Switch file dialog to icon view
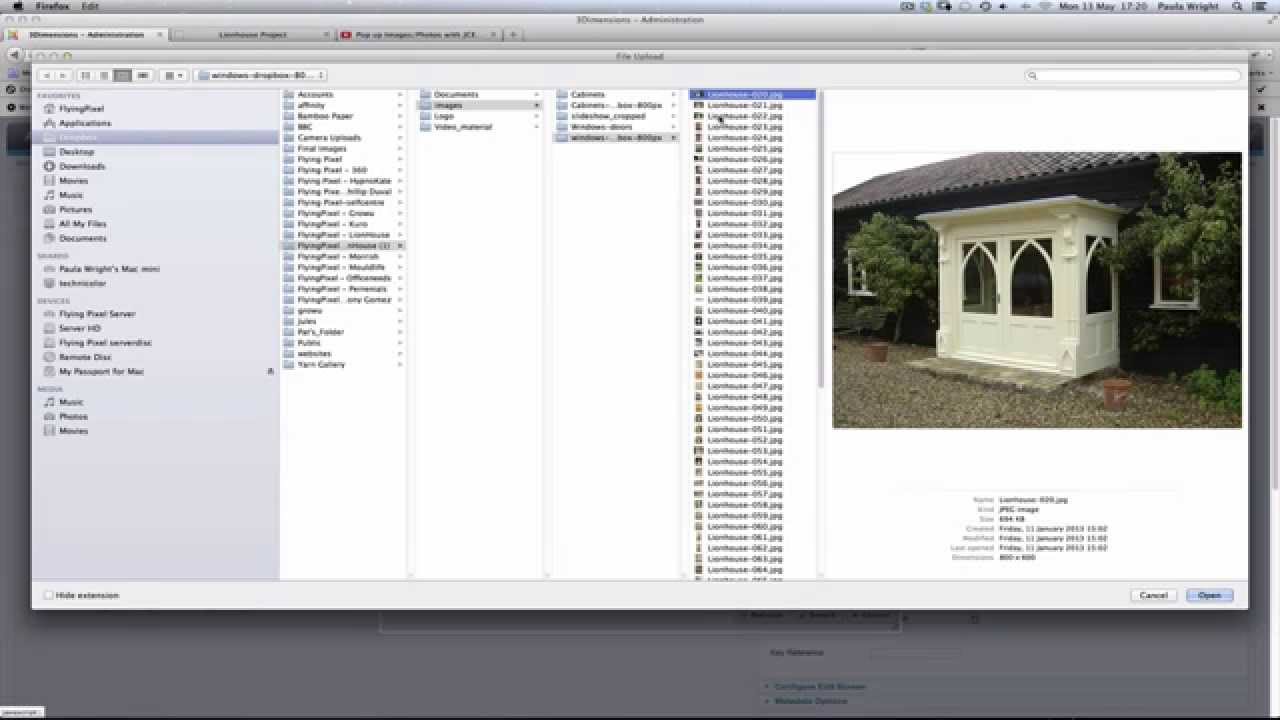The width and height of the screenshot is (1280, 720). tap(86, 75)
